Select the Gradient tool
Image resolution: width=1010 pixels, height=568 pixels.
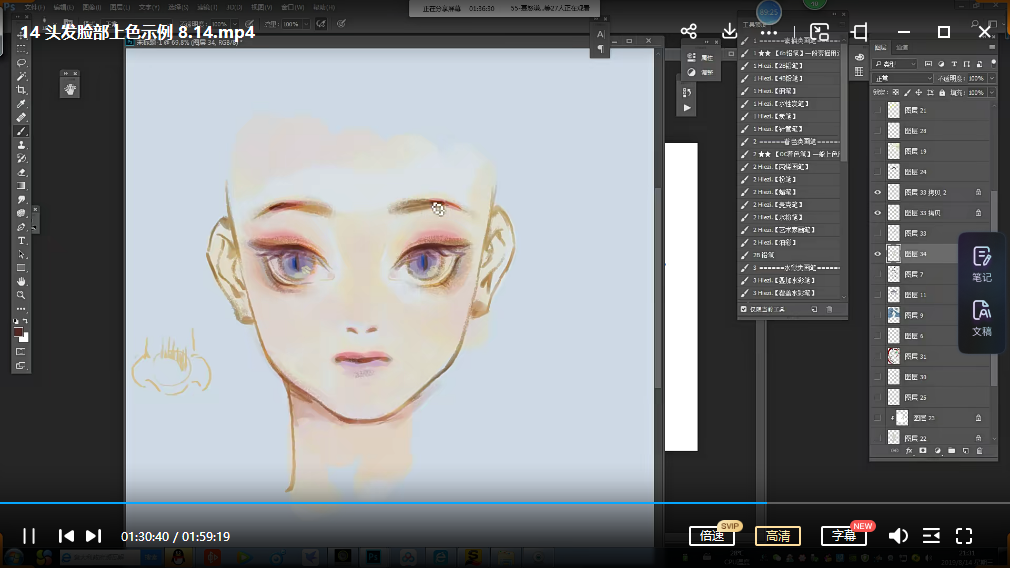(21, 186)
